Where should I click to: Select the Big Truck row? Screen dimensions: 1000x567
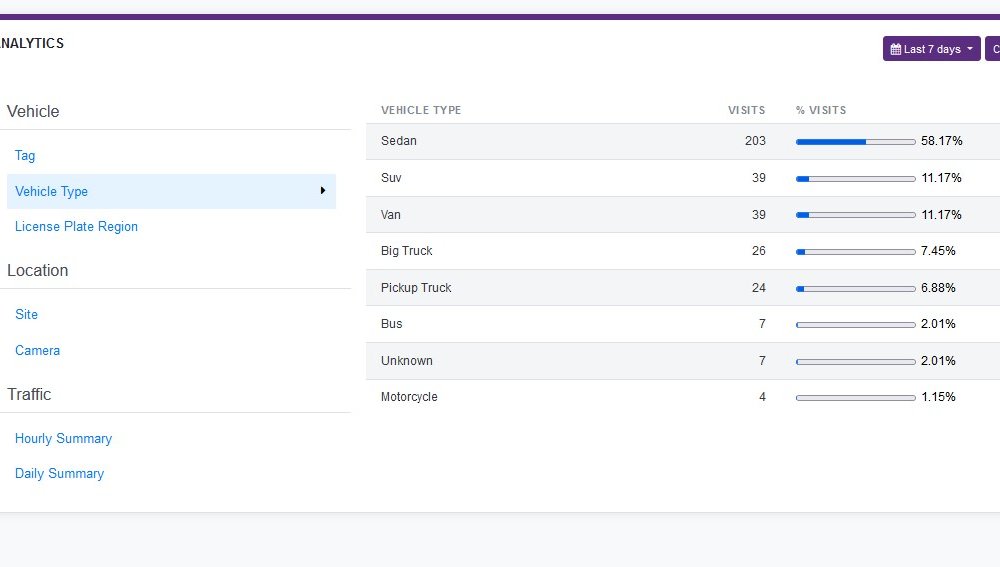click(x=682, y=251)
